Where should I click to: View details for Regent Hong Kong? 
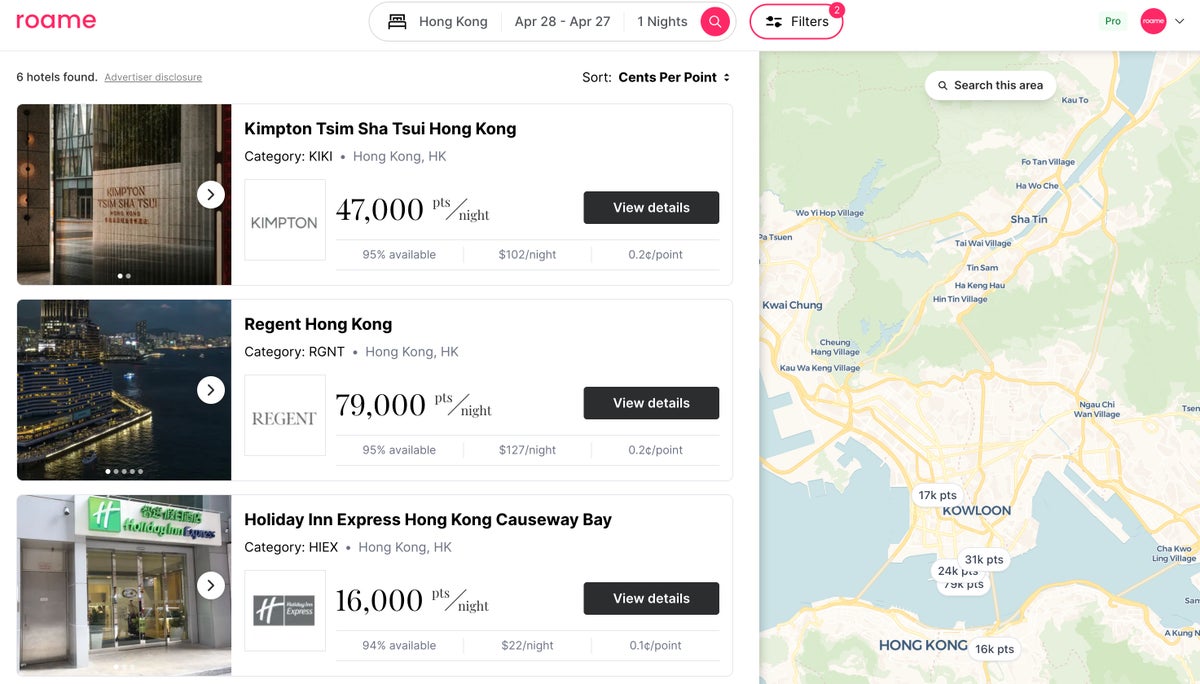point(651,403)
